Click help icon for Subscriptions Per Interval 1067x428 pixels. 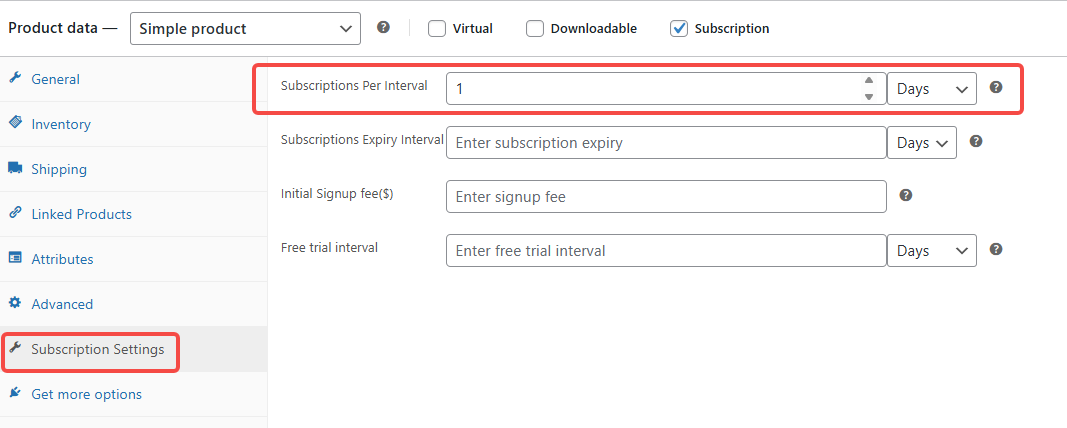click(996, 88)
